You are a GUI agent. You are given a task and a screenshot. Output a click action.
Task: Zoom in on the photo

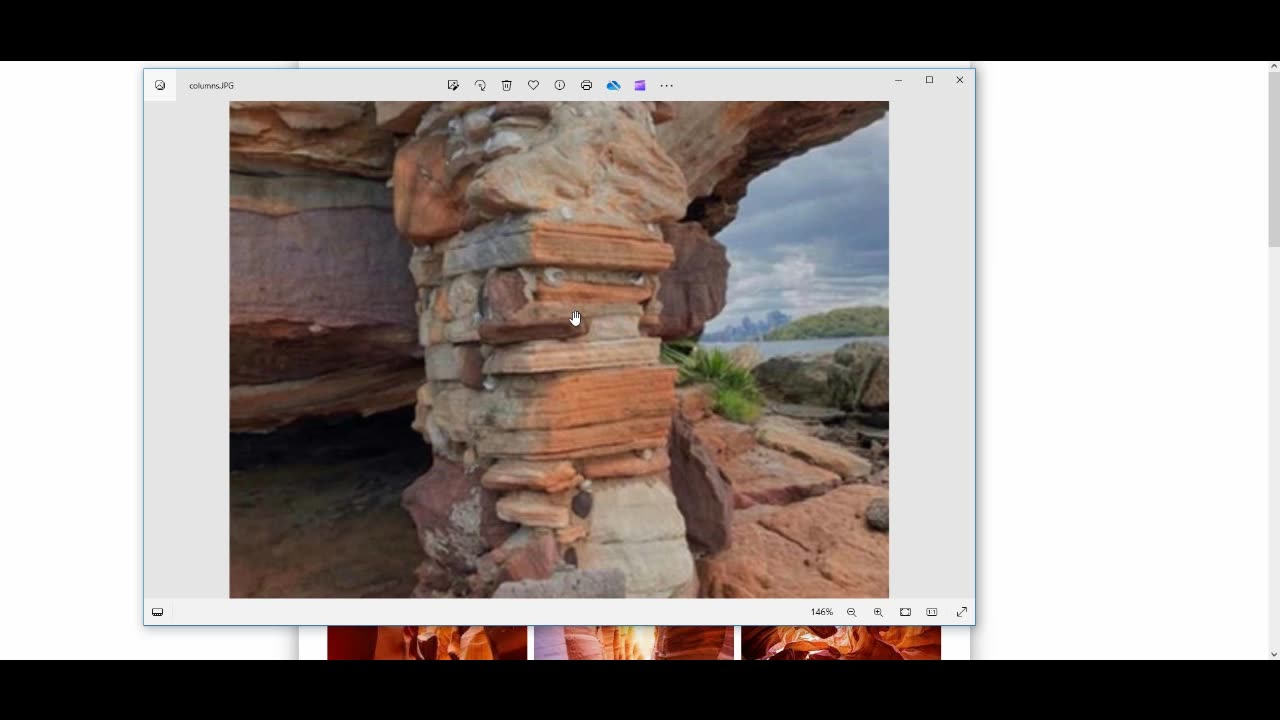pyautogui.click(x=878, y=612)
